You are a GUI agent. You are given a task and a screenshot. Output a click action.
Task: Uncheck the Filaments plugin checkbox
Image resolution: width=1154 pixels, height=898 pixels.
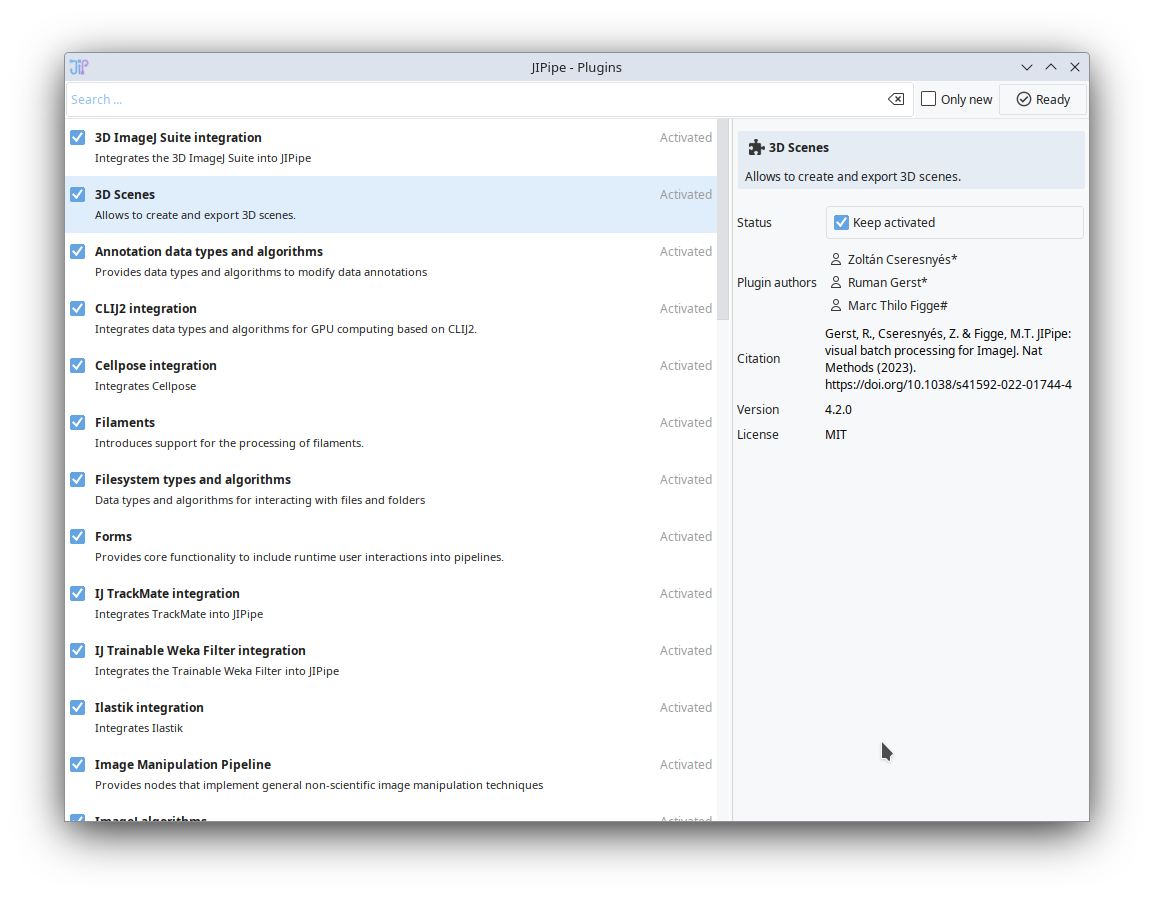[77, 423]
